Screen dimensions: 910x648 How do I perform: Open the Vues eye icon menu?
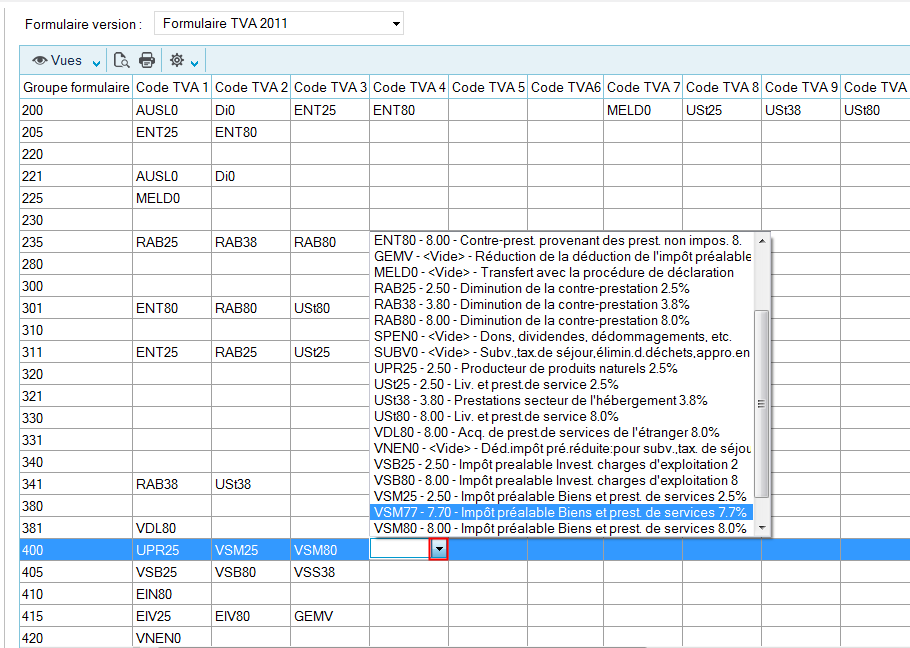point(66,61)
